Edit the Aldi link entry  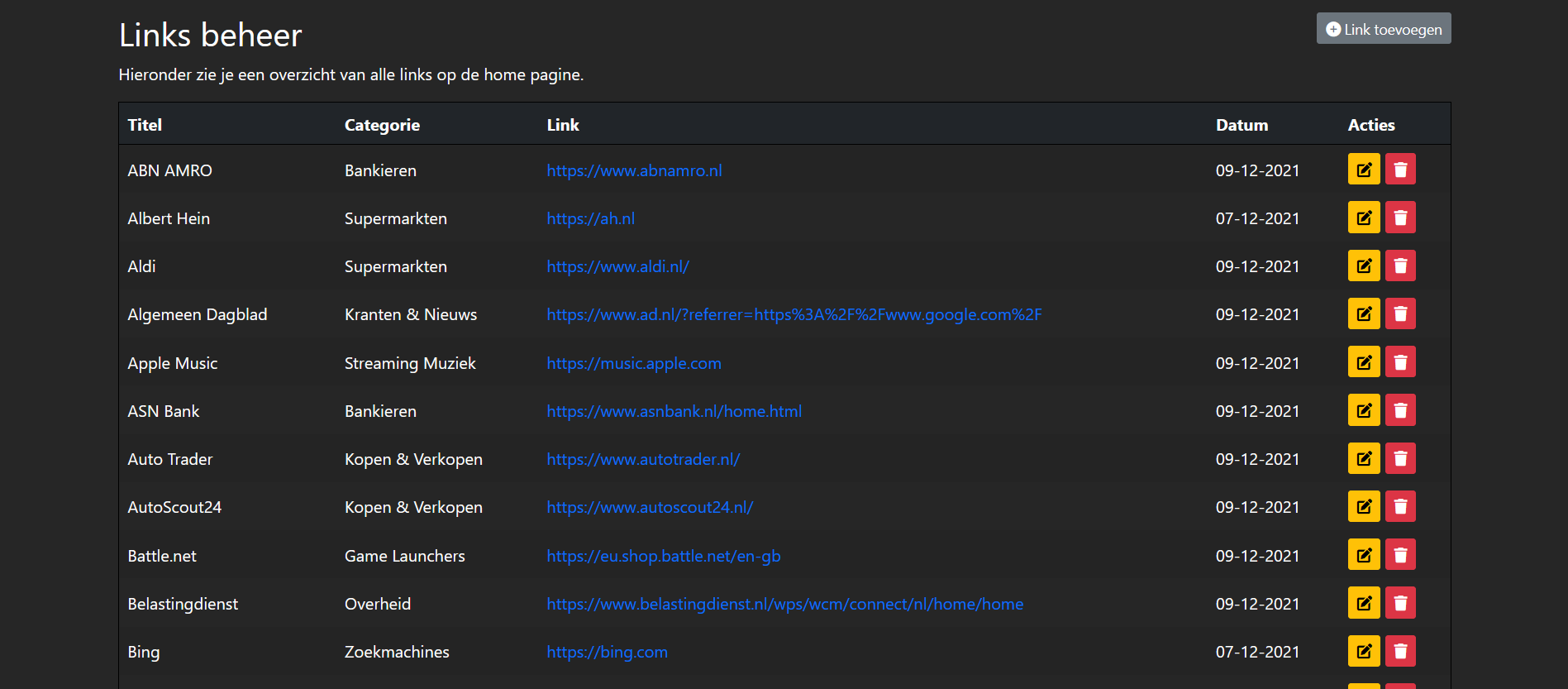1364,266
